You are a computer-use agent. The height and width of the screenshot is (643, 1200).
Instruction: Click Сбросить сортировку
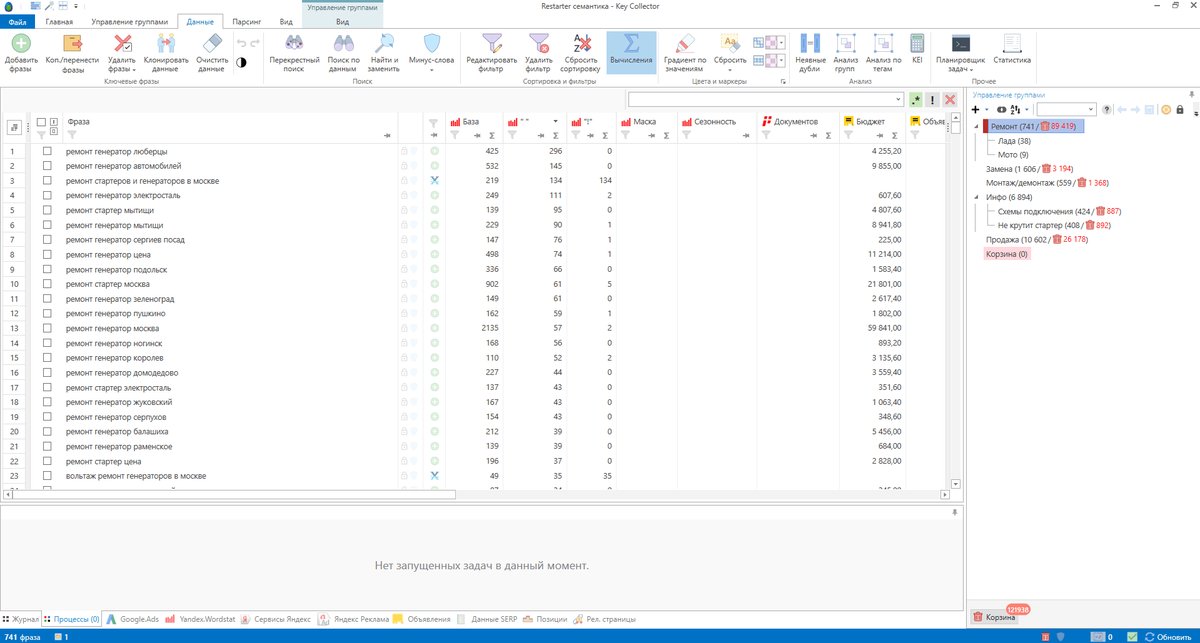[580, 55]
